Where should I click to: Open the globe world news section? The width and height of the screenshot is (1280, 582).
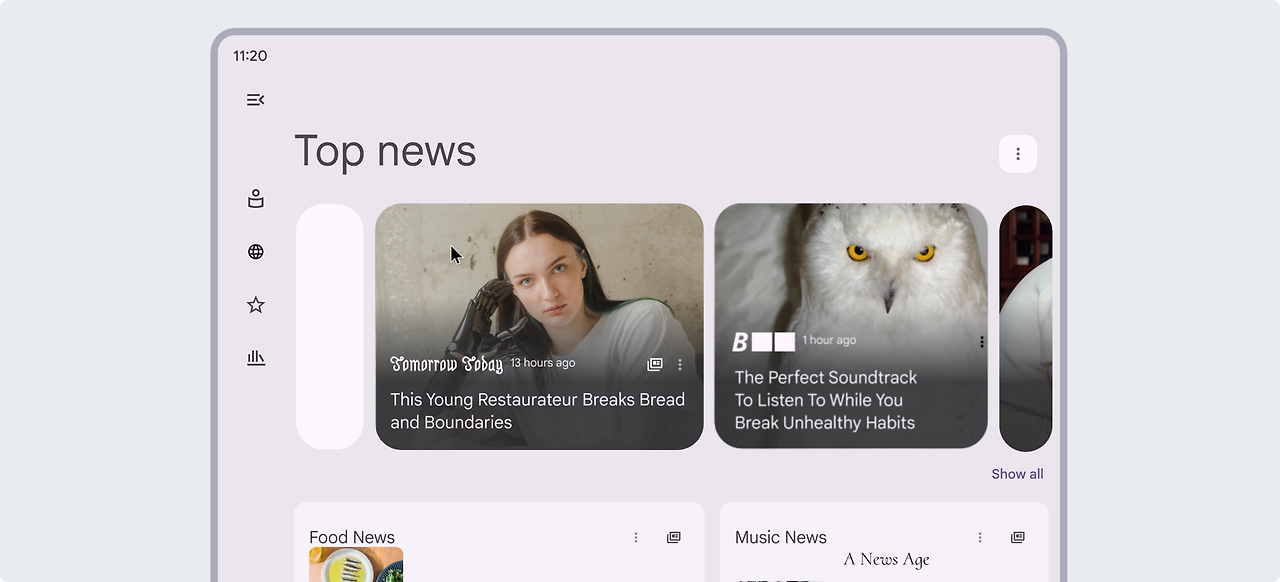256,252
